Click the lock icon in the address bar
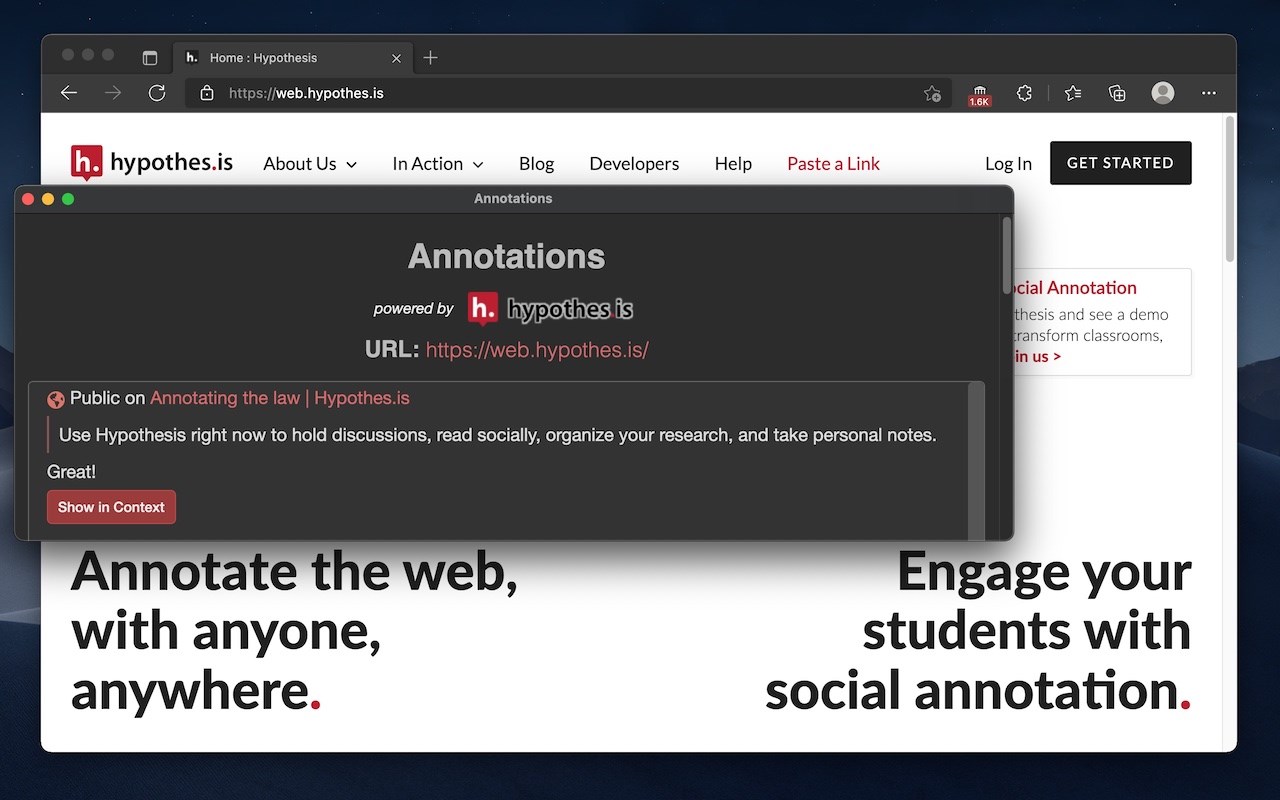Screen dimensions: 1280x800 207,93
